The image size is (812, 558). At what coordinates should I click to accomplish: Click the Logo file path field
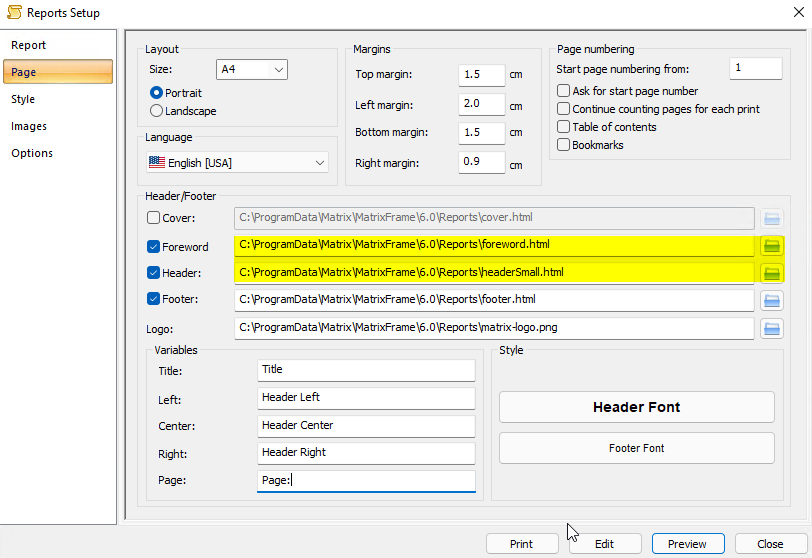click(x=494, y=328)
